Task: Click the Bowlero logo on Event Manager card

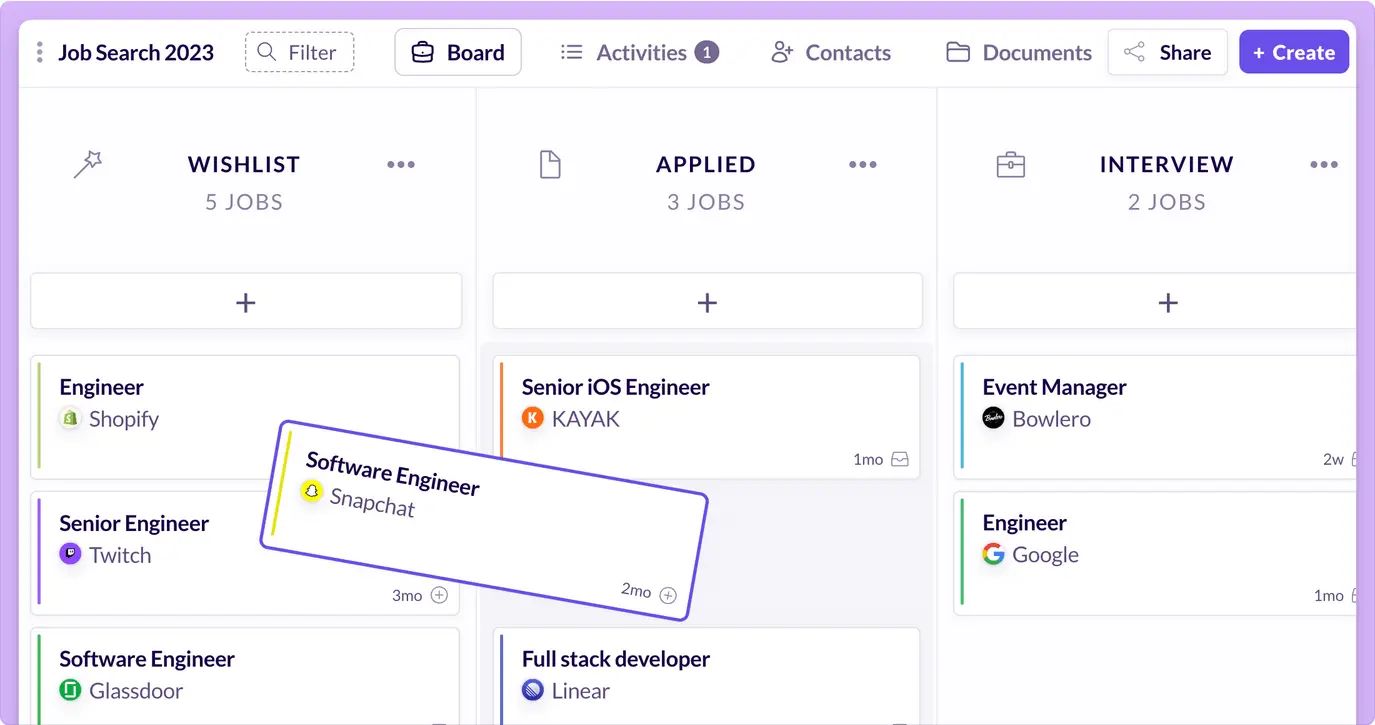Action: pyautogui.click(x=992, y=419)
